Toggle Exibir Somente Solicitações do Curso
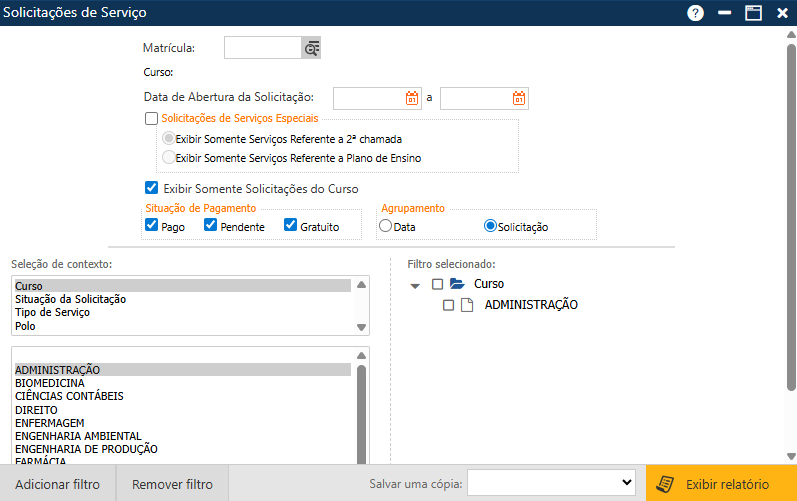Viewport: 797px width, 501px height. pyautogui.click(x=152, y=187)
